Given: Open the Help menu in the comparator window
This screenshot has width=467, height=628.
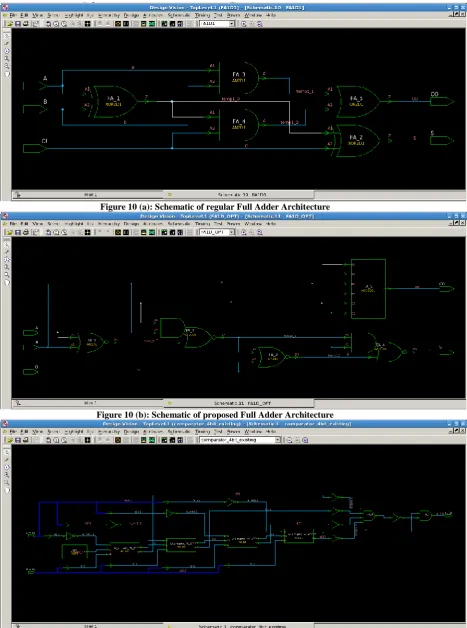Looking at the screenshot, I should coord(271,431).
